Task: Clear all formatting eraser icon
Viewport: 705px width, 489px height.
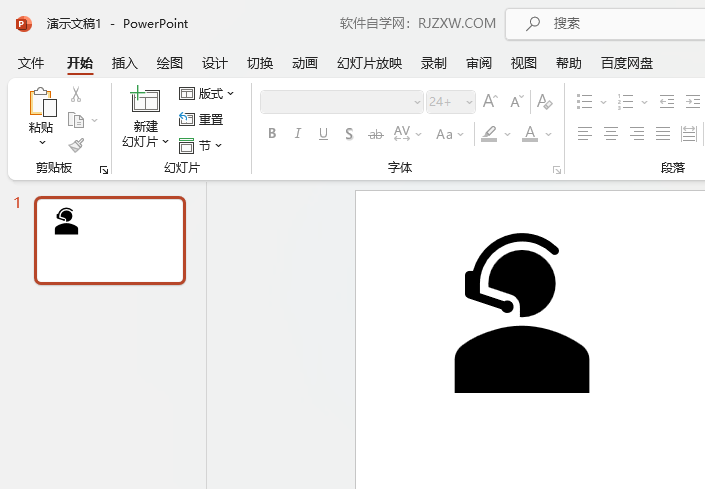Action: tap(544, 102)
